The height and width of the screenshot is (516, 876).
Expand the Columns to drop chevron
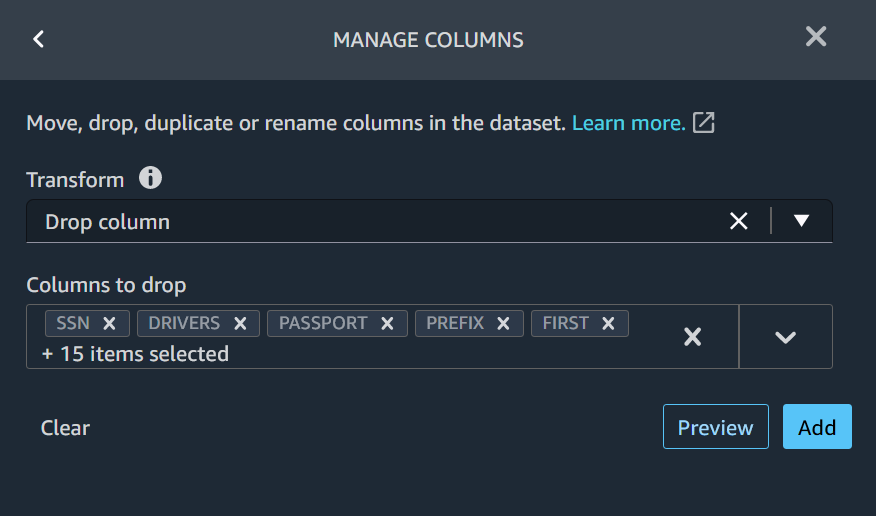pyautogui.click(x=785, y=337)
